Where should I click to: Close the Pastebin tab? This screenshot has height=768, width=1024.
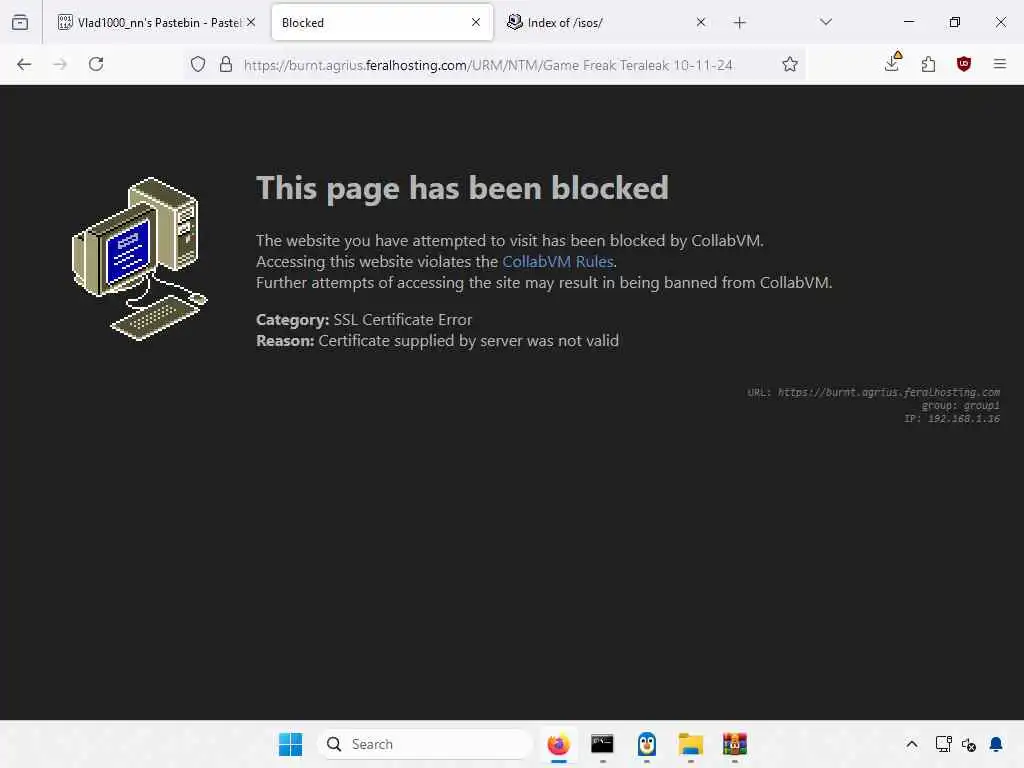[251, 22]
